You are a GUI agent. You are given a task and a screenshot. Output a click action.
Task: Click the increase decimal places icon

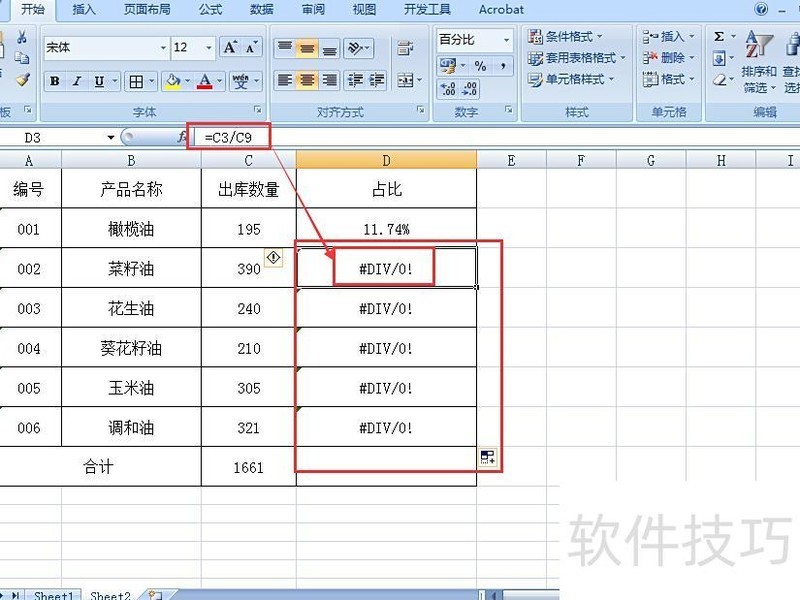point(447,87)
